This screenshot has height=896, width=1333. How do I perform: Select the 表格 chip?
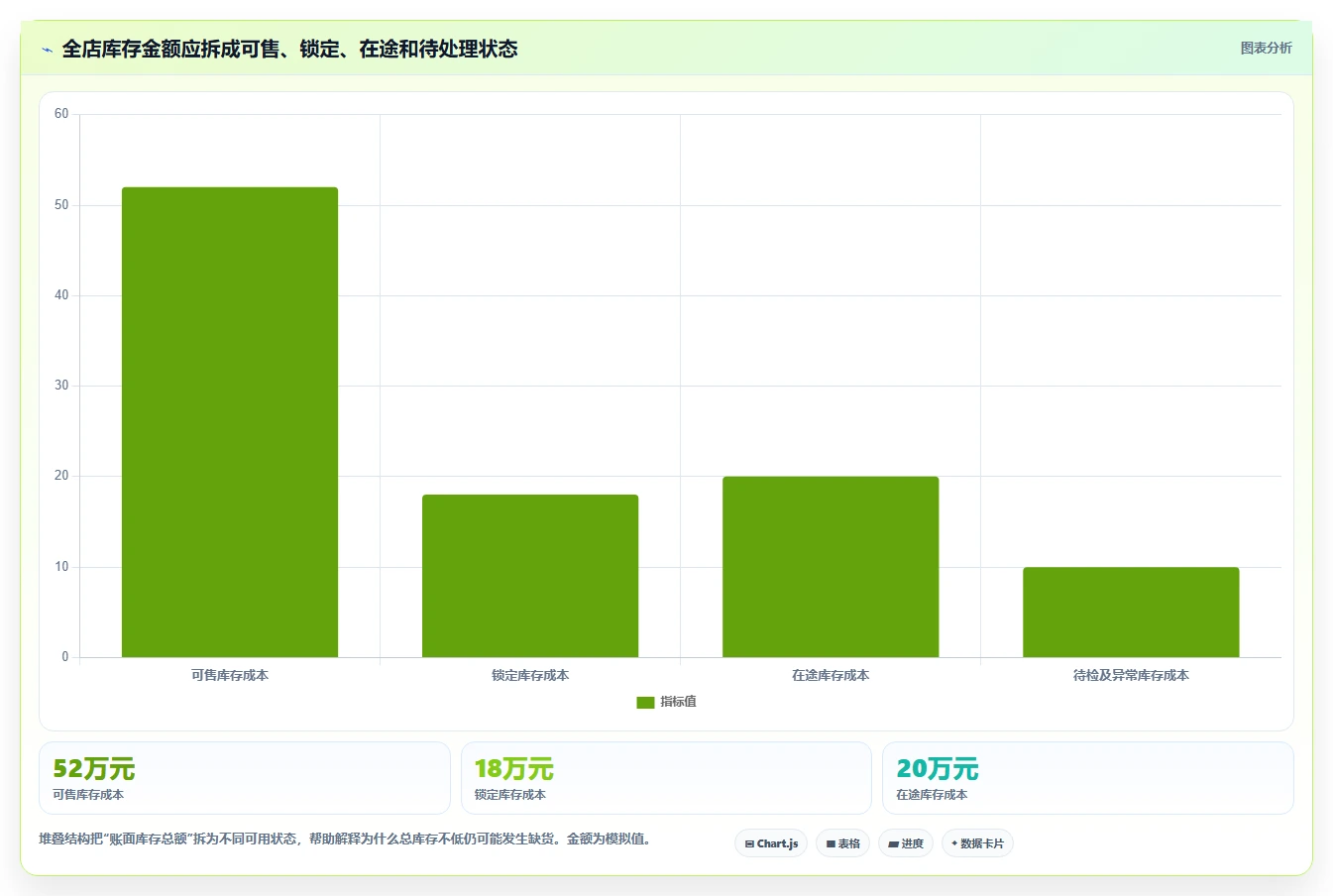(x=842, y=843)
